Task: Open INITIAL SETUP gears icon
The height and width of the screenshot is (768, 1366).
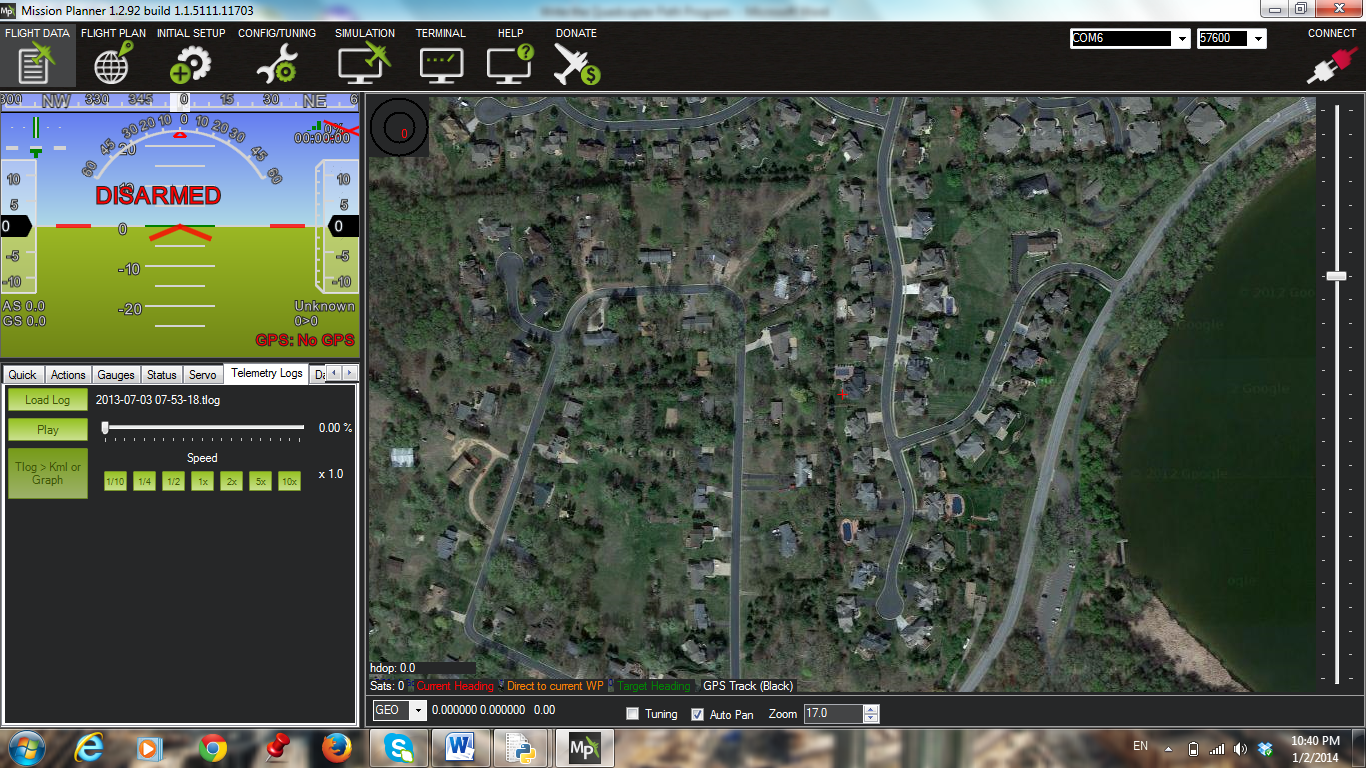Action: point(190,64)
